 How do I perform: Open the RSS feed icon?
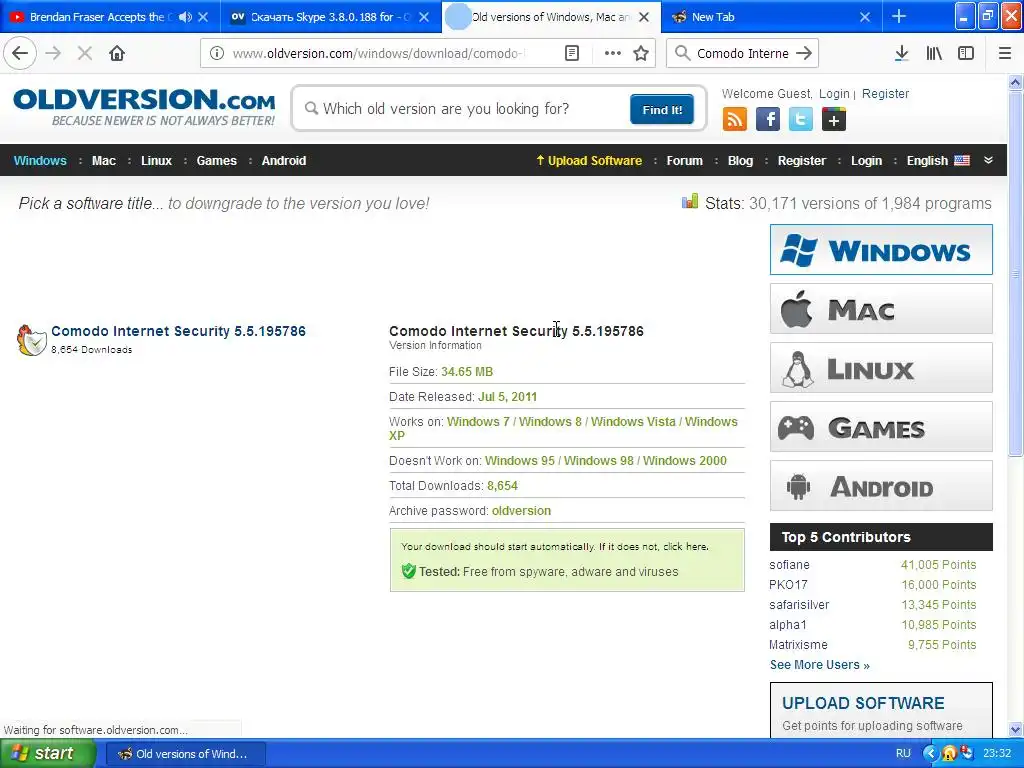(735, 120)
